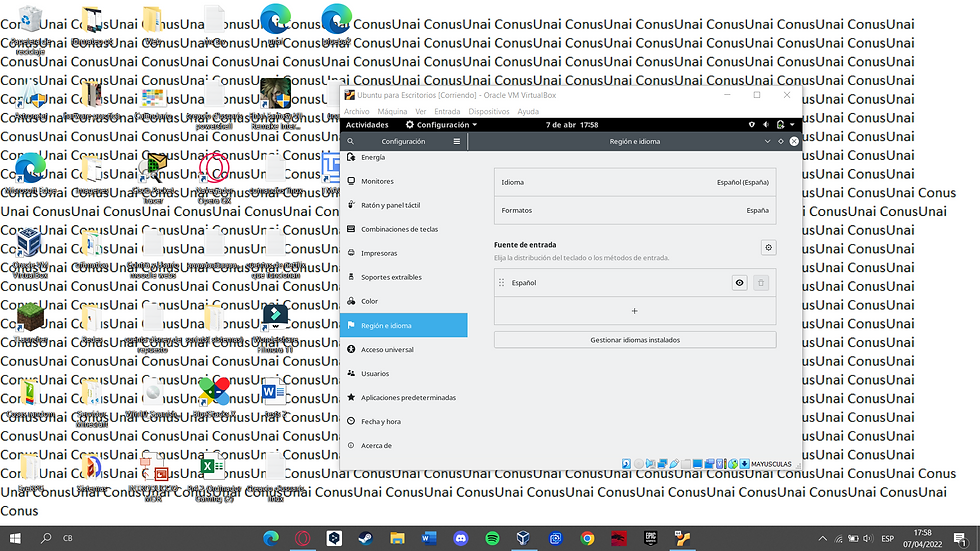Click the keyboard capture arrow icon in status bar
Screen dimensions: 980x551
pos(744,464)
